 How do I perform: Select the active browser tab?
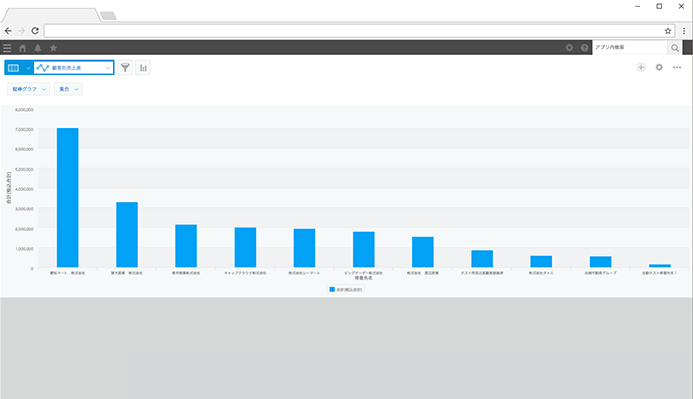pos(51,15)
